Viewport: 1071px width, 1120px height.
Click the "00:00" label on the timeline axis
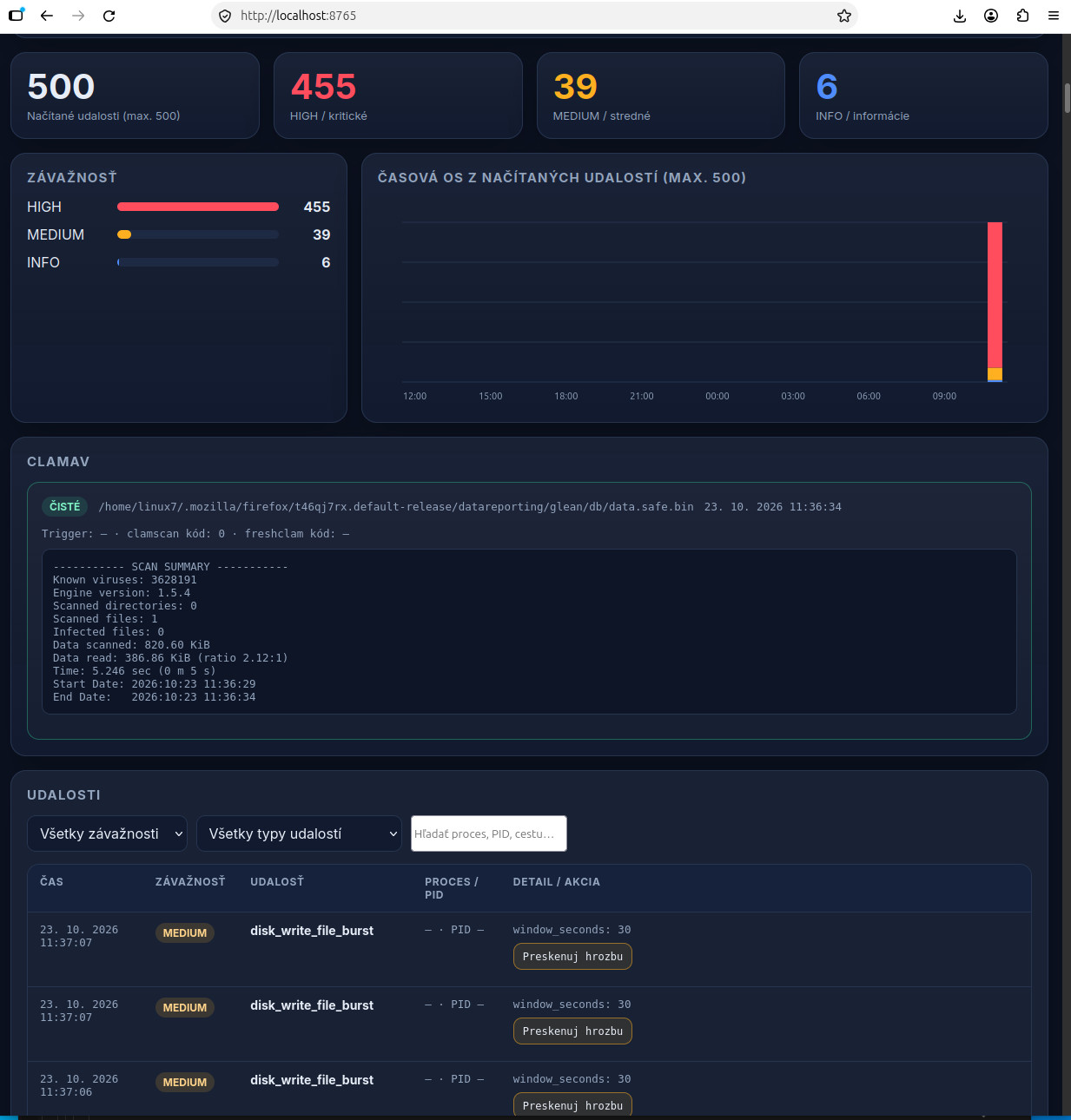717,396
